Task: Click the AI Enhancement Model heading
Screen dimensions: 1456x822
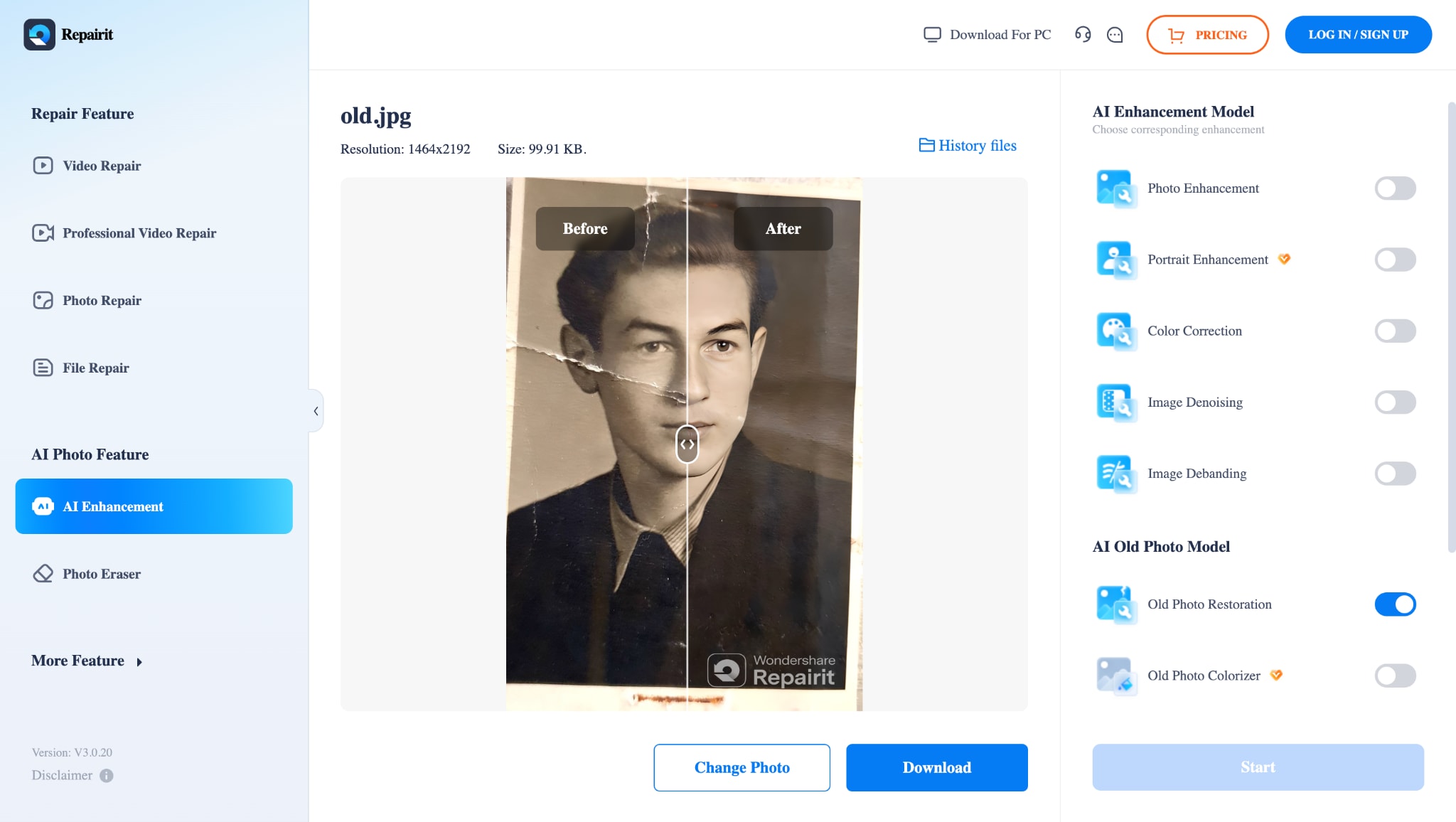Action: 1173,112
